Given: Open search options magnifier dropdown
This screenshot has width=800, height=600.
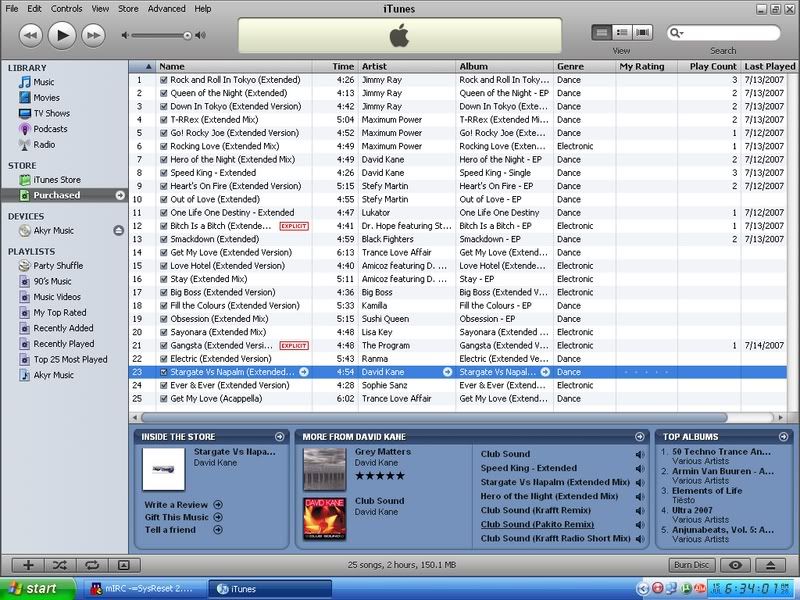Looking at the screenshot, I should (677, 33).
